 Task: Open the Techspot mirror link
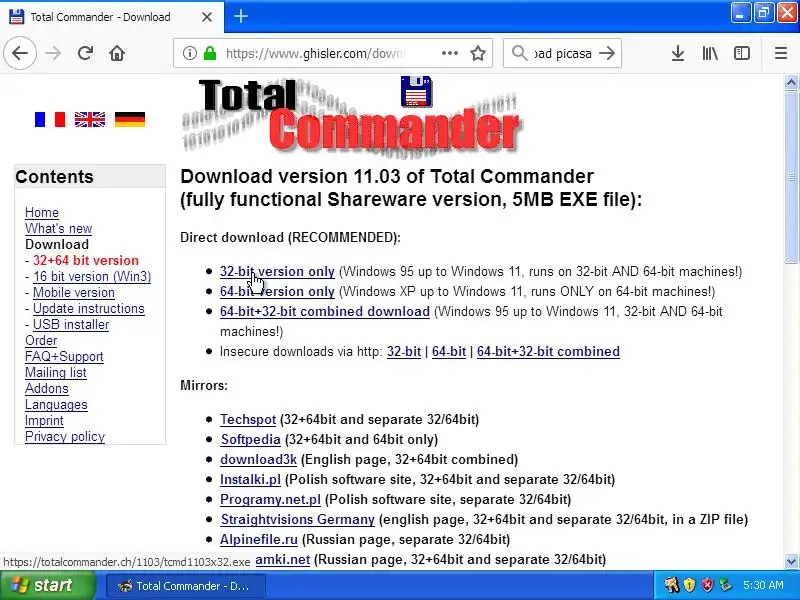coord(248,419)
